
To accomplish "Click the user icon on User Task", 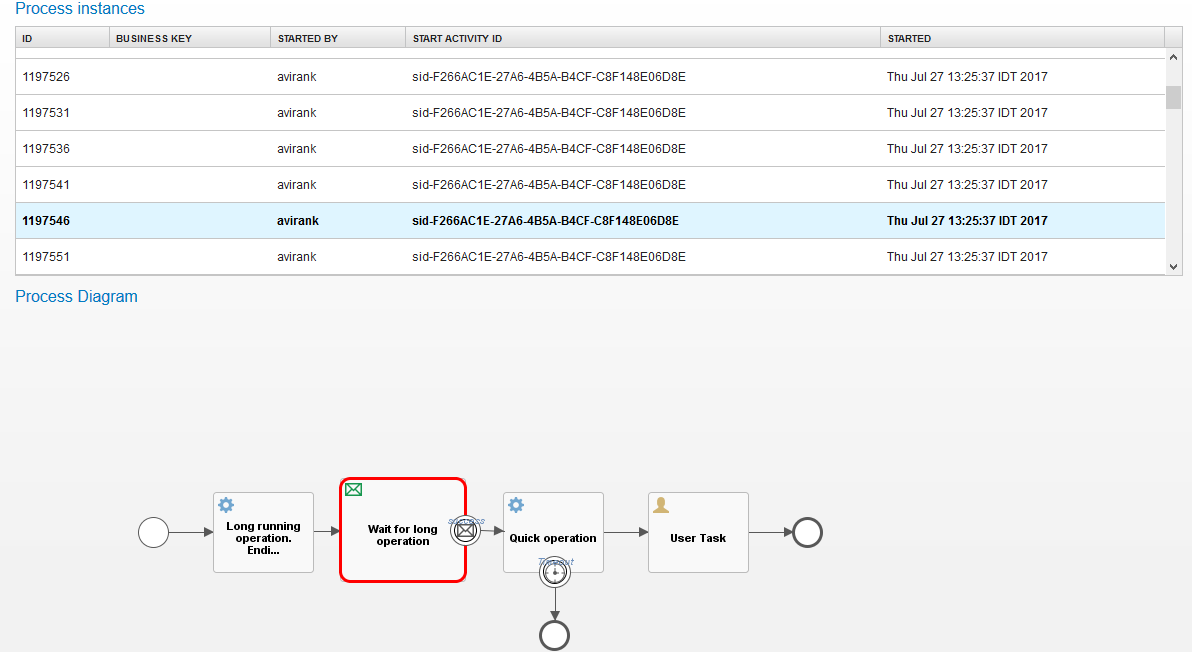I will pyautogui.click(x=661, y=505).
